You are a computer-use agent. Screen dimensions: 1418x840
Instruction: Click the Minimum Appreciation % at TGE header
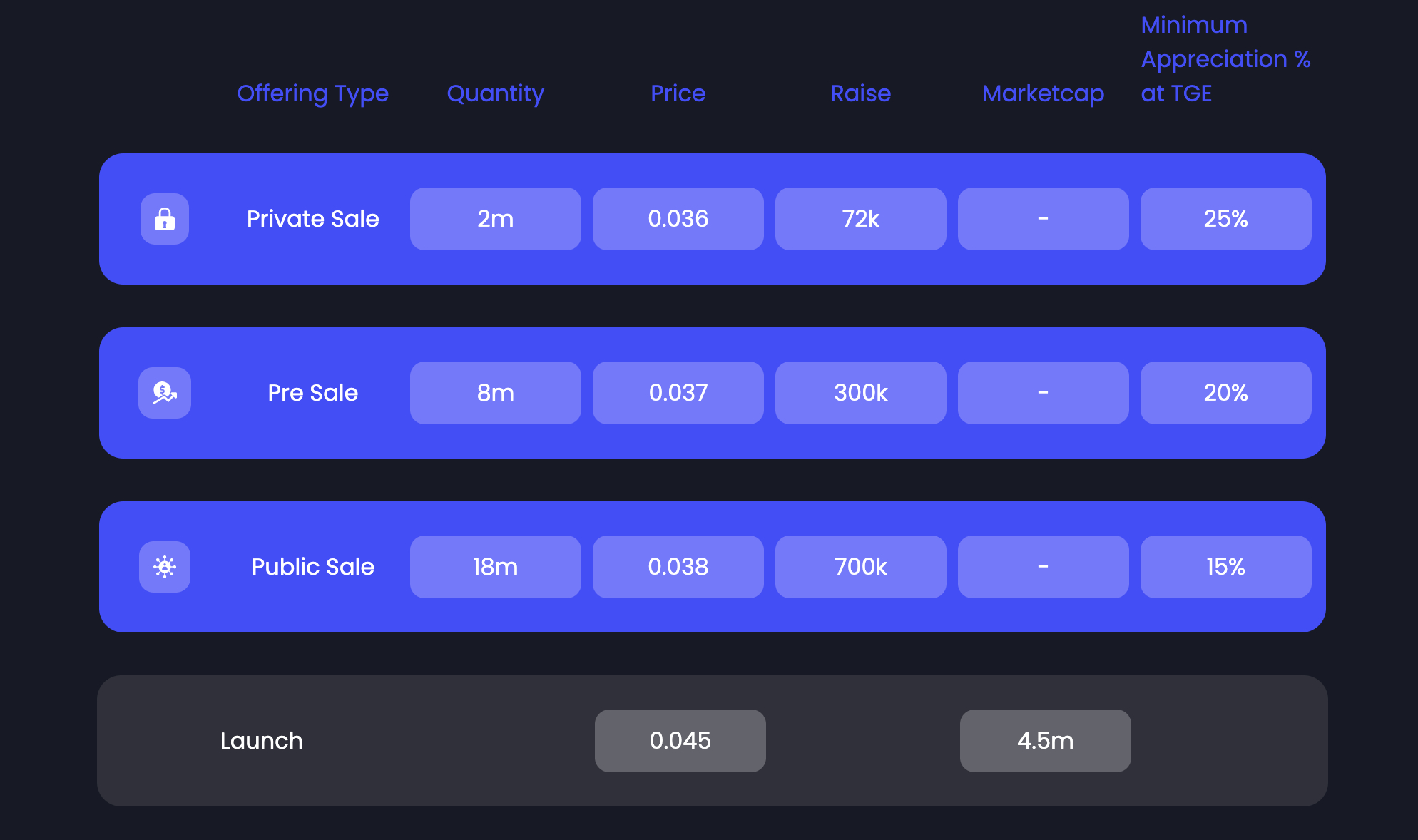click(1225, 59)
